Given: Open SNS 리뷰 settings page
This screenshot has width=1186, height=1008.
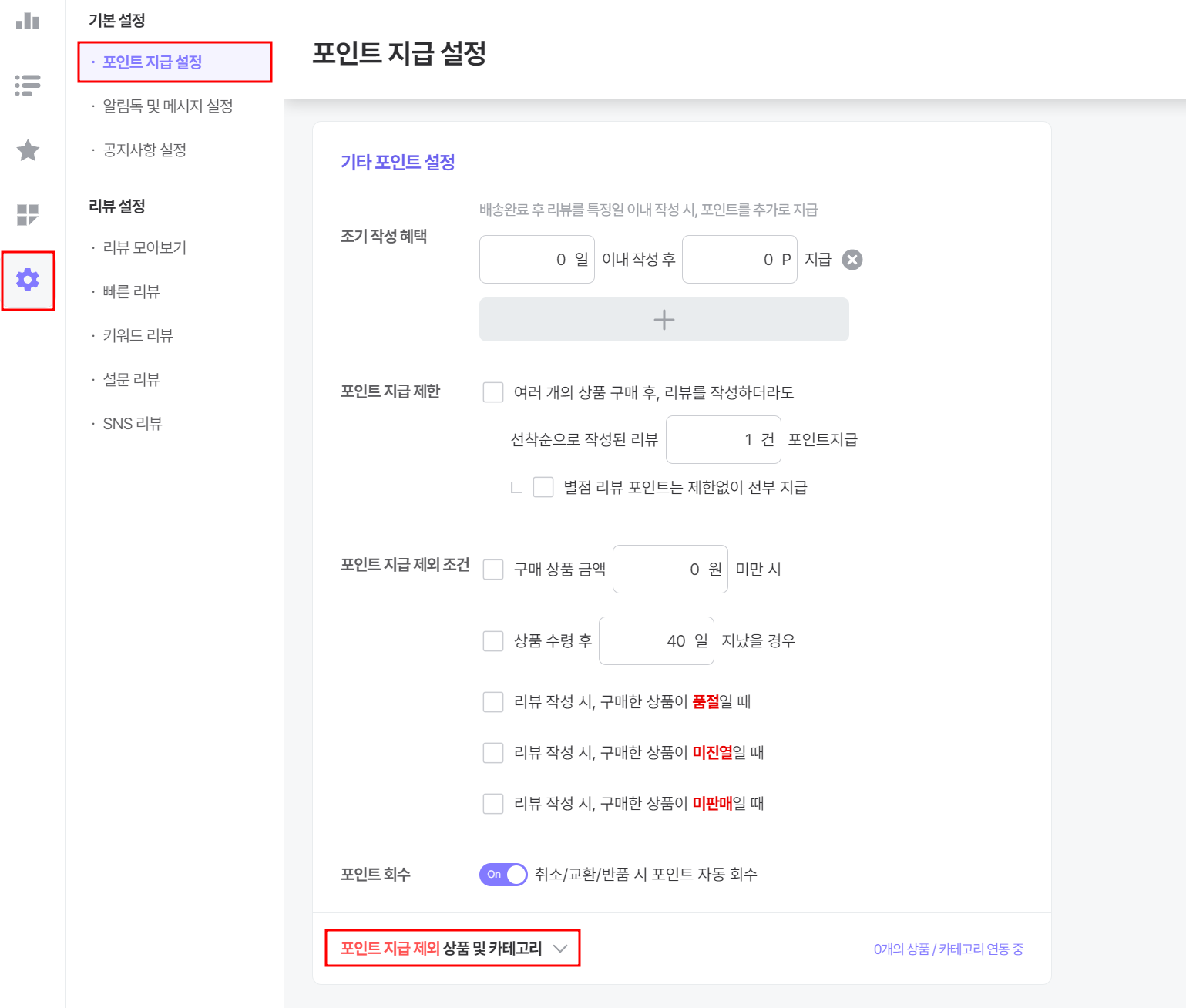Looking at the screenshot, I should coord(133,423).
